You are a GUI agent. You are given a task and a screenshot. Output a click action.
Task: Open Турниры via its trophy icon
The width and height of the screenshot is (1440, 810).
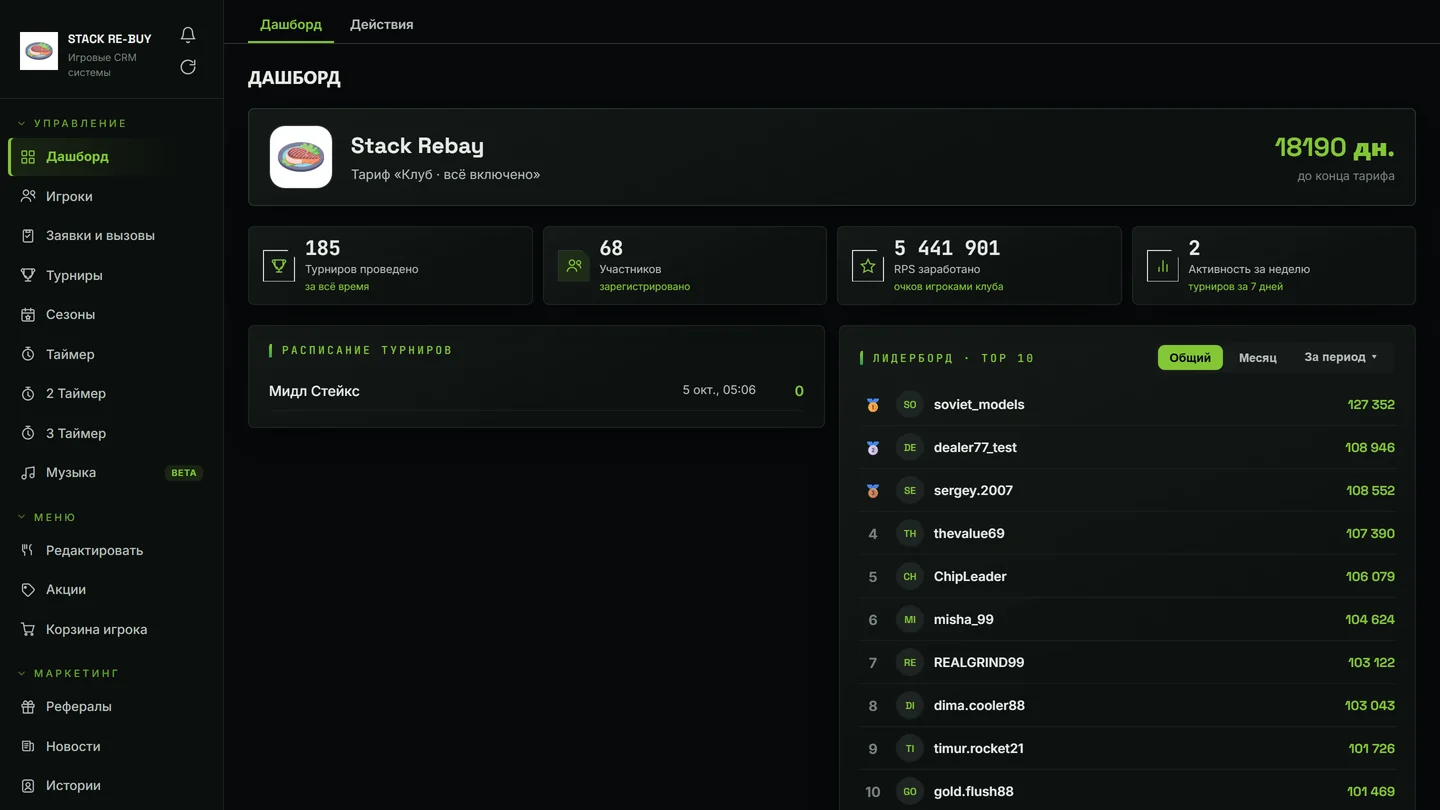click(x=28, y=275)
